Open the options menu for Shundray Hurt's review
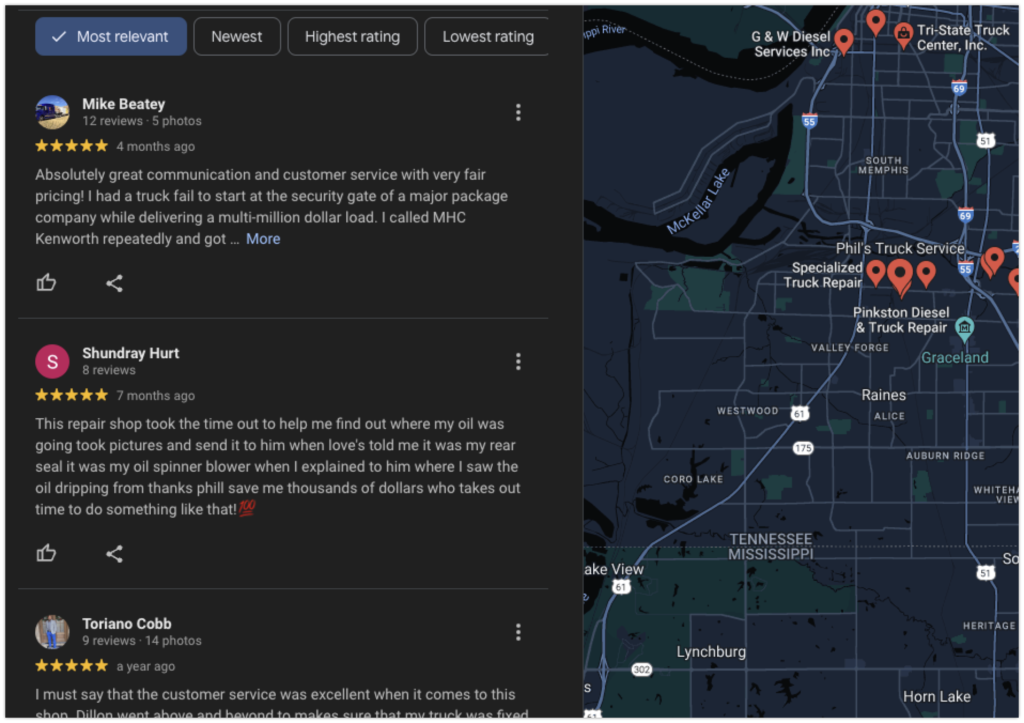This screenshot has height=723, width=1024. (518, 361)
